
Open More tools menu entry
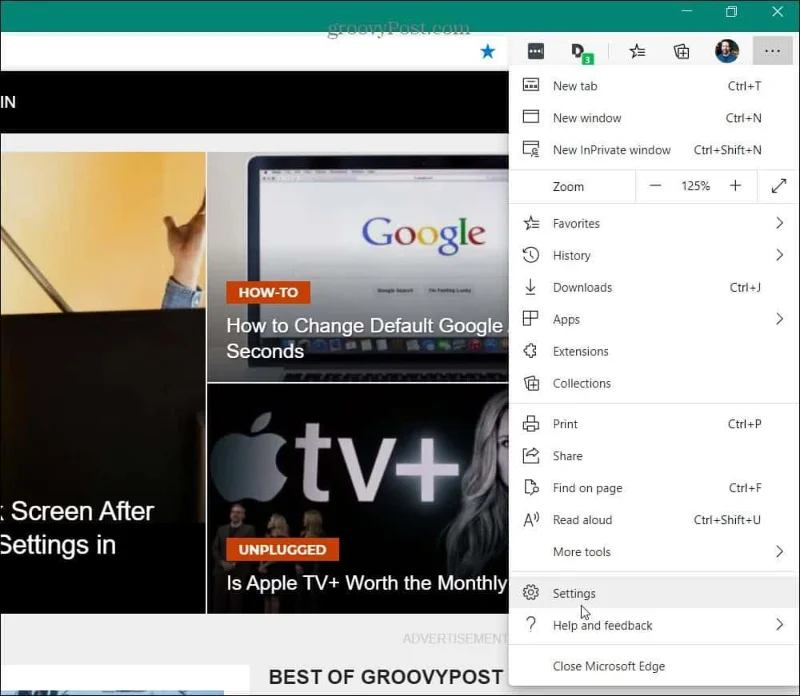tap(654, 552)
